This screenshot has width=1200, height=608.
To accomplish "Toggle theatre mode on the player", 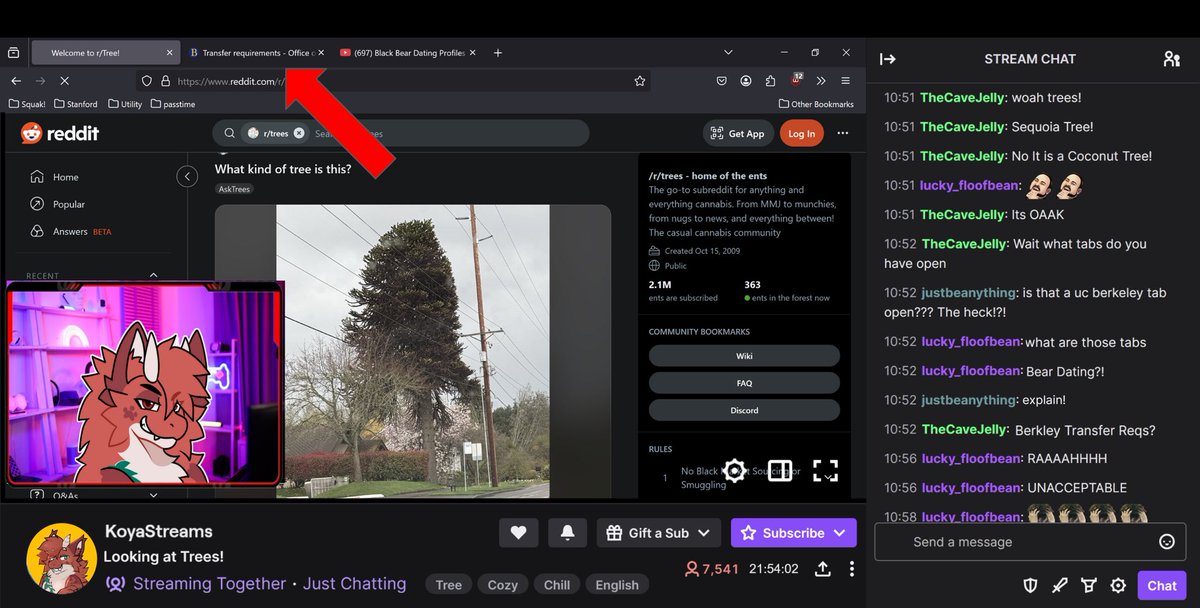I will pos(780,471).
